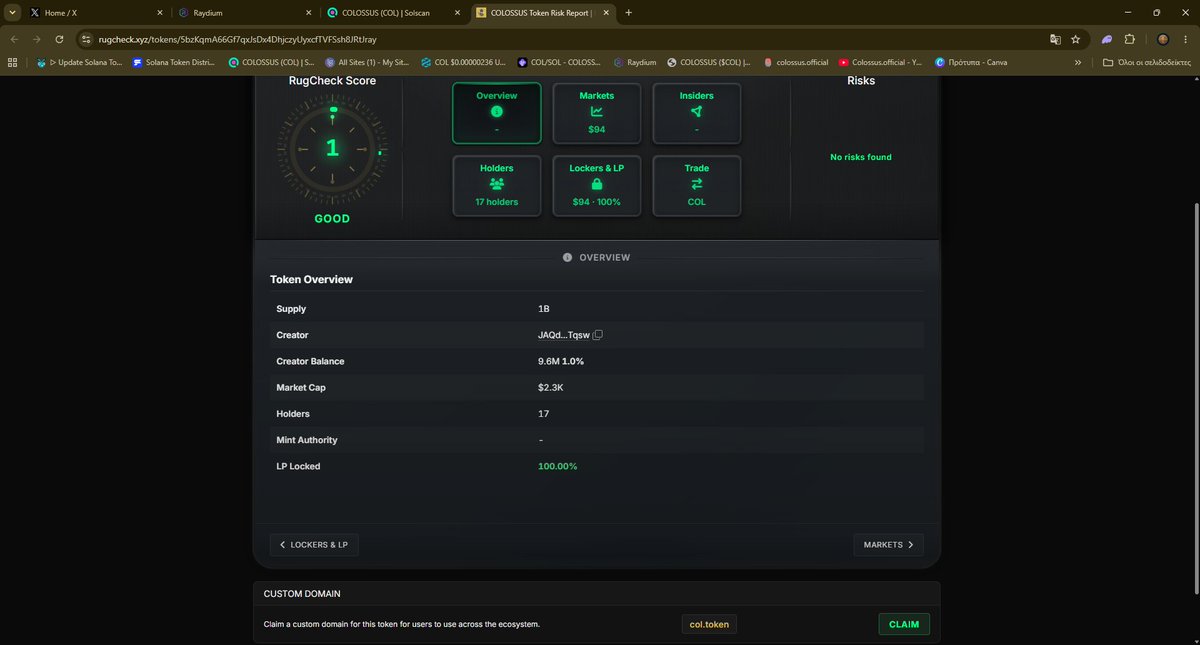Go to previous section LOCKERS & LP
Screen dimensions: 1200x645
click(x=314, y=545)
